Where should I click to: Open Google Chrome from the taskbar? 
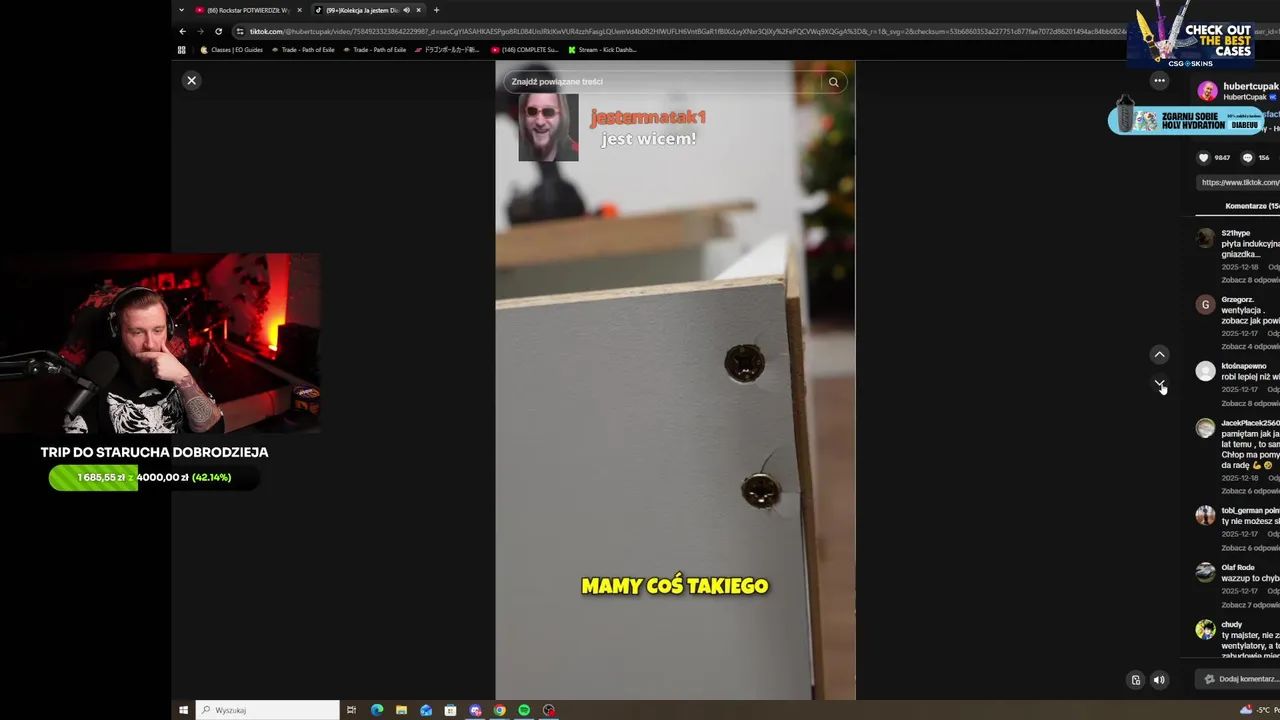coord(500,710)
